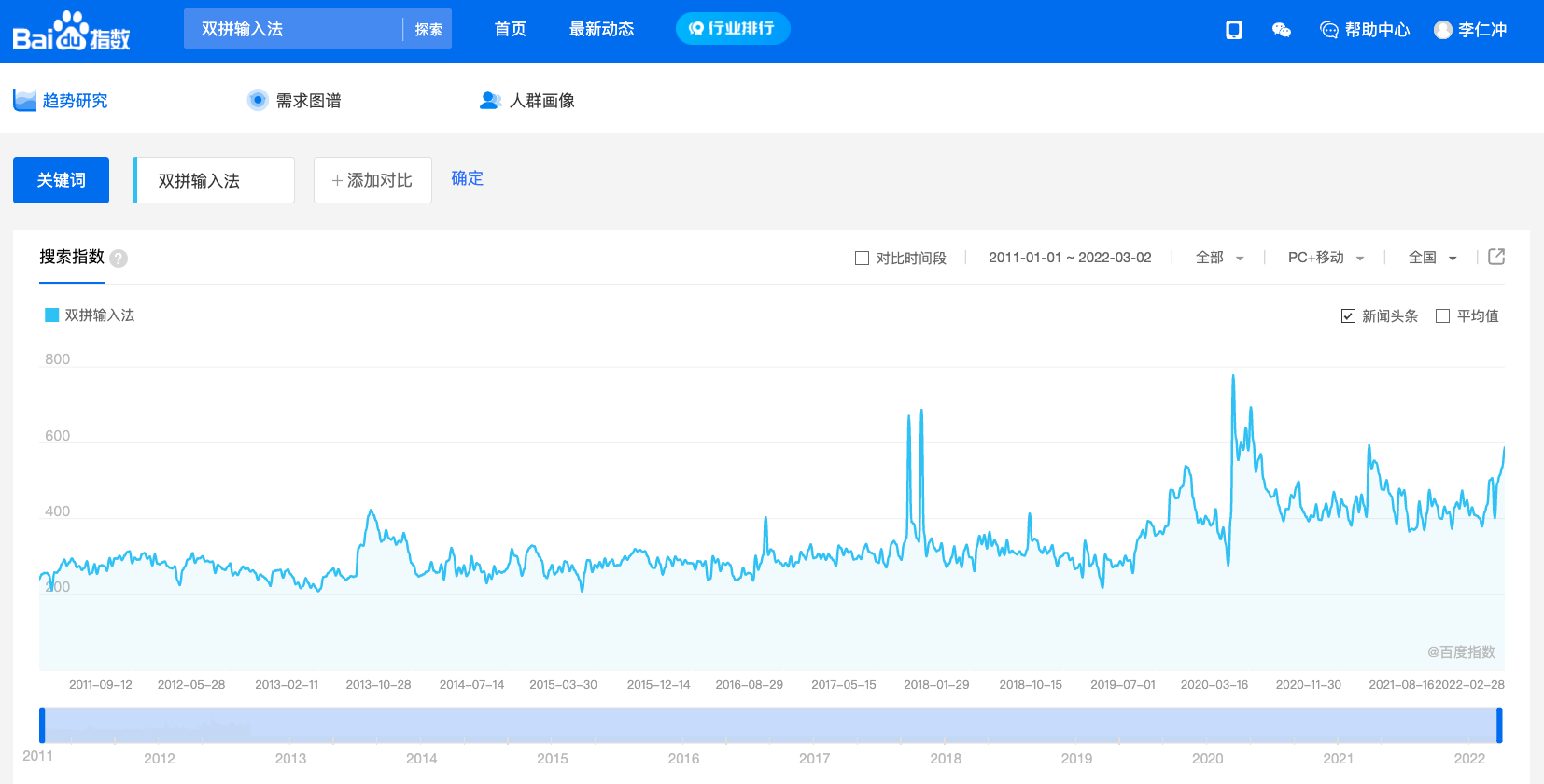Click the 2014 label on timeline
This screenshot has height=784, width=1544.
click(x=421, y=759)
